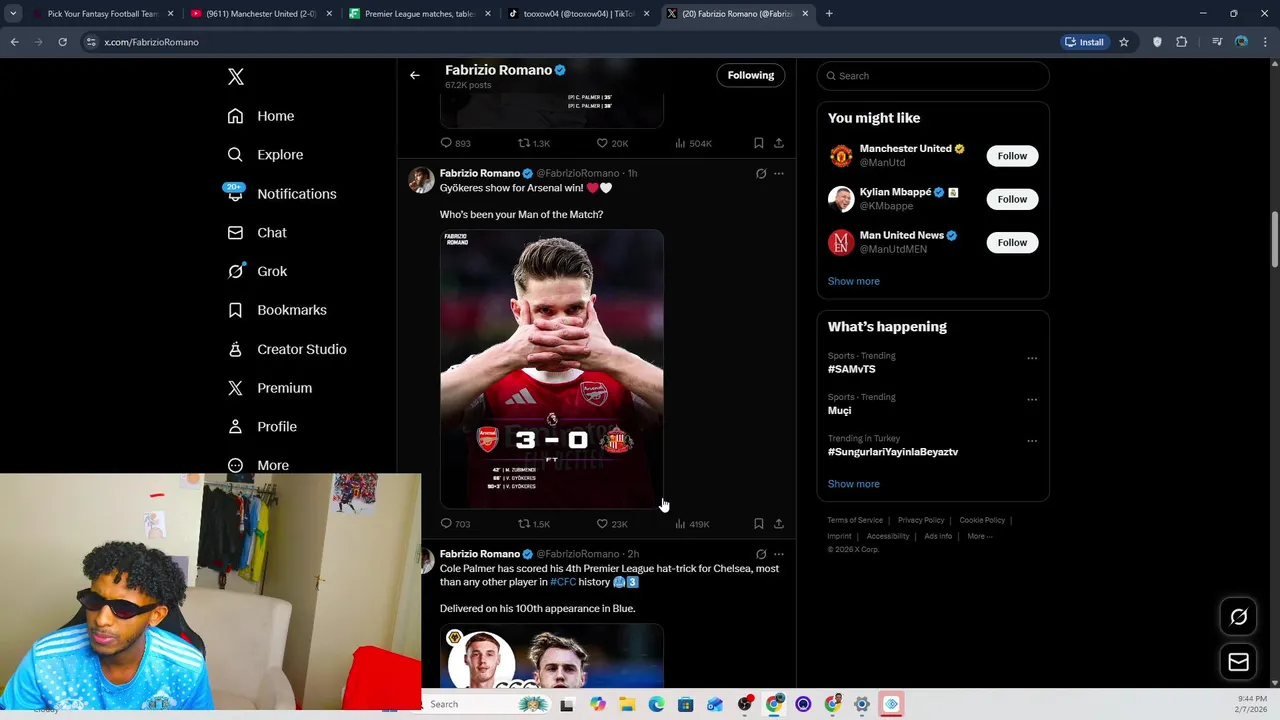Open more menu on Cole Palmer post
Viewport: 1280px width, 720px height.
779,554
